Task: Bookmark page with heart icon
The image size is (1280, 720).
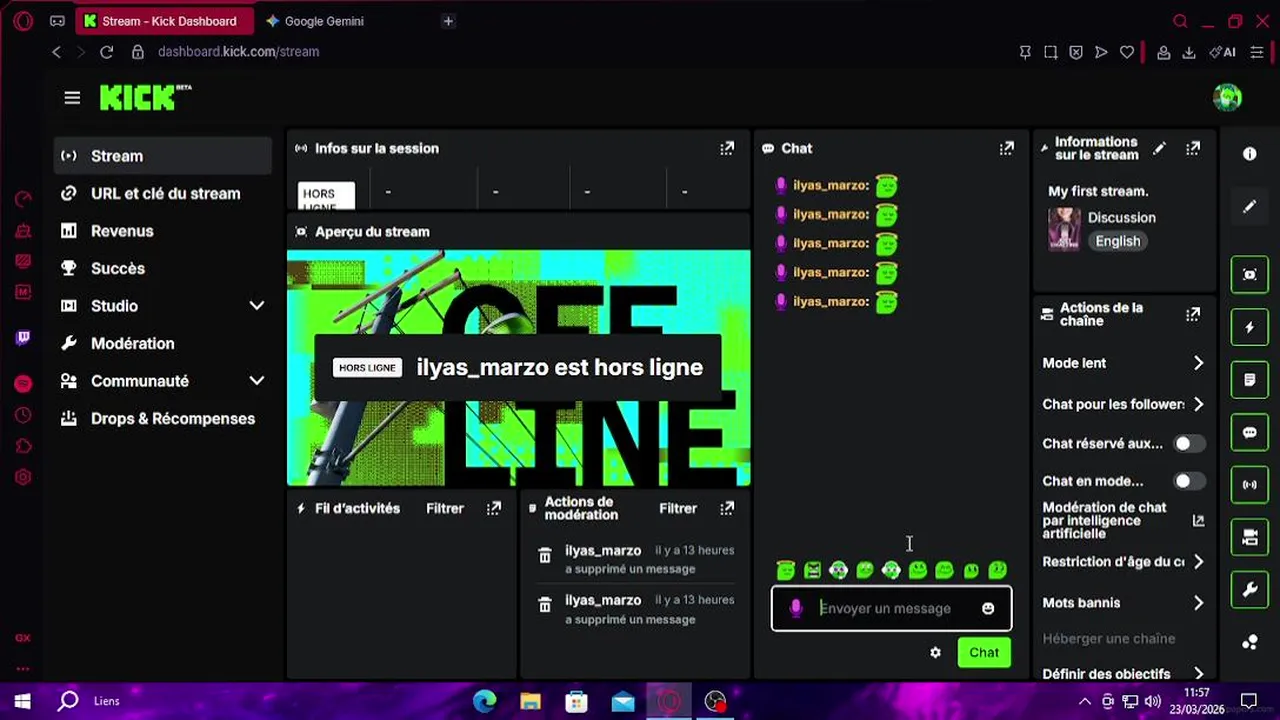Action: tap(1127, 52)
